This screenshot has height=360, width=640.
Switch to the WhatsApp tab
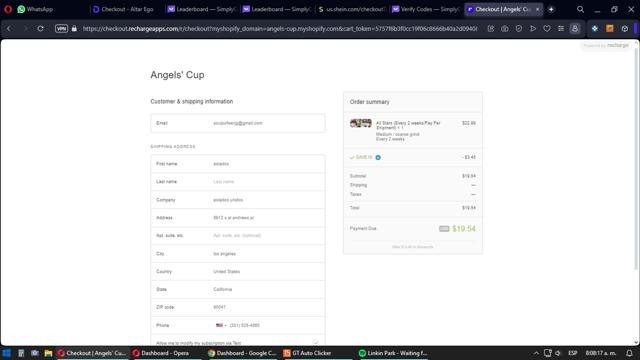[36, 9]
